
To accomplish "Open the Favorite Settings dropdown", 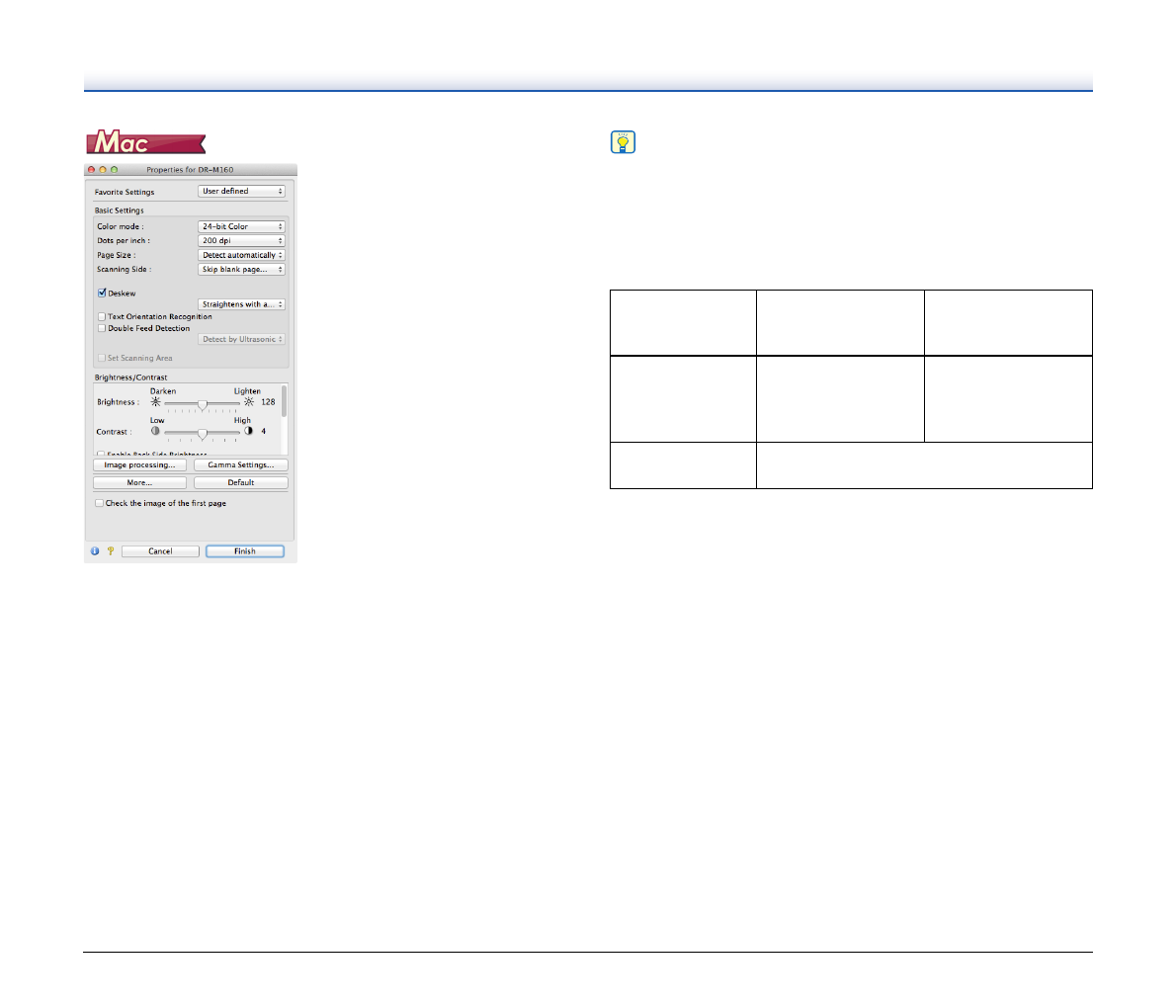I will pyautogui.click(x=241, y=191).
